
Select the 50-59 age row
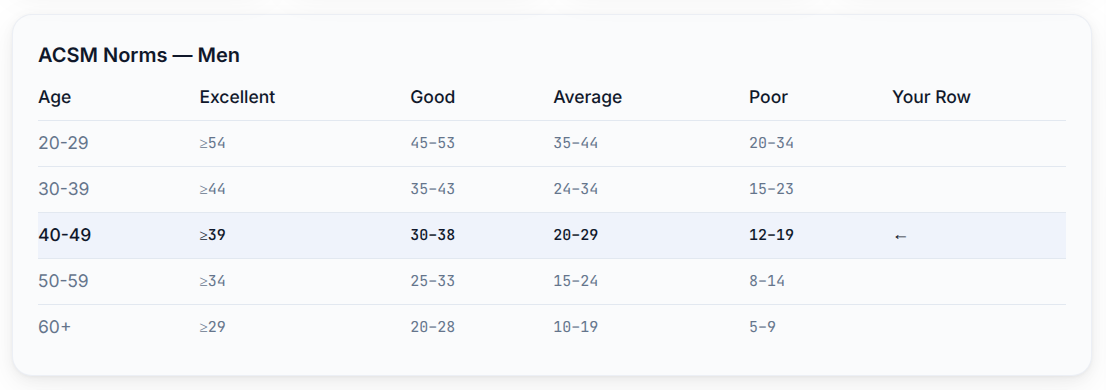click(552, 281)
